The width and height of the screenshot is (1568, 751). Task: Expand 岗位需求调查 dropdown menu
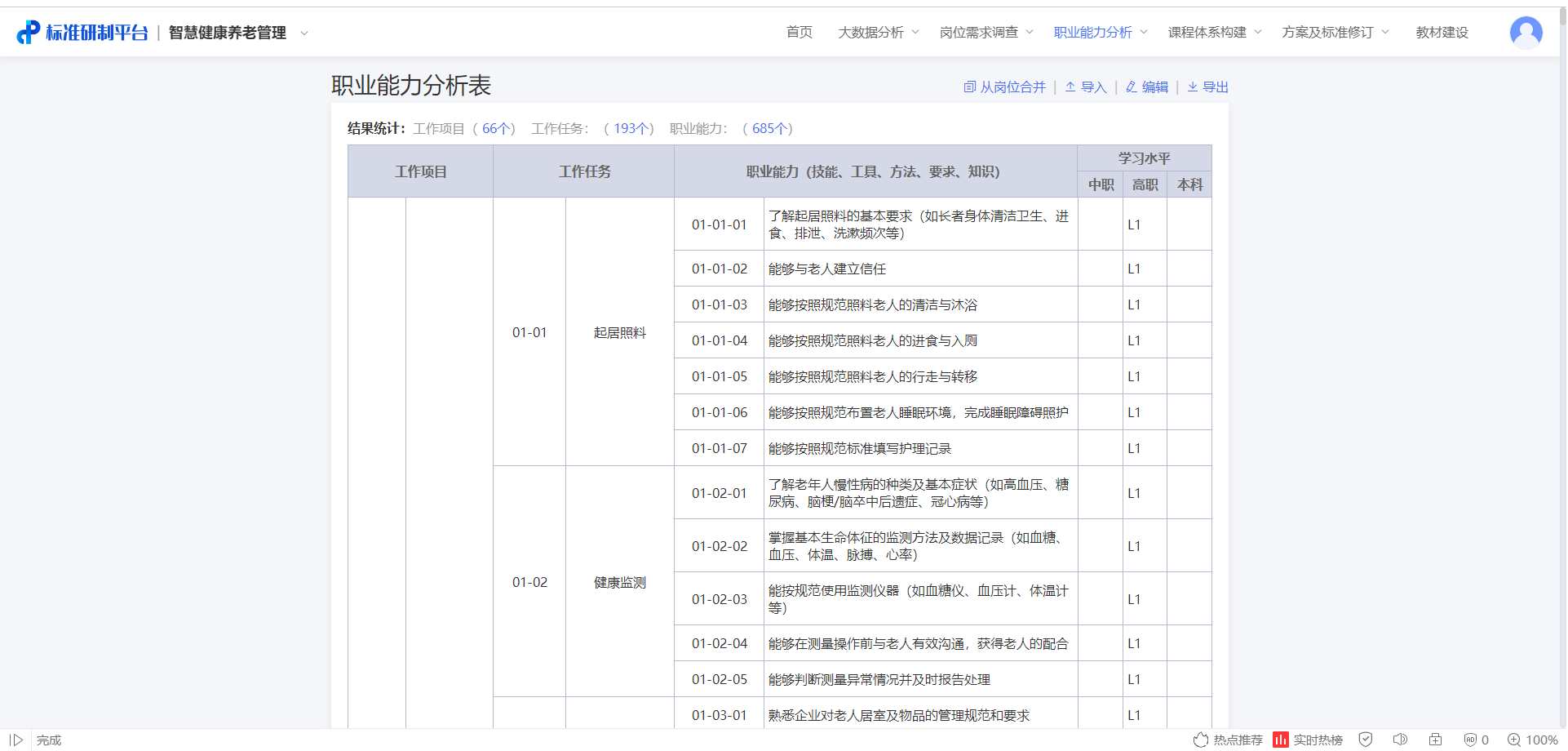pos(986,32)
